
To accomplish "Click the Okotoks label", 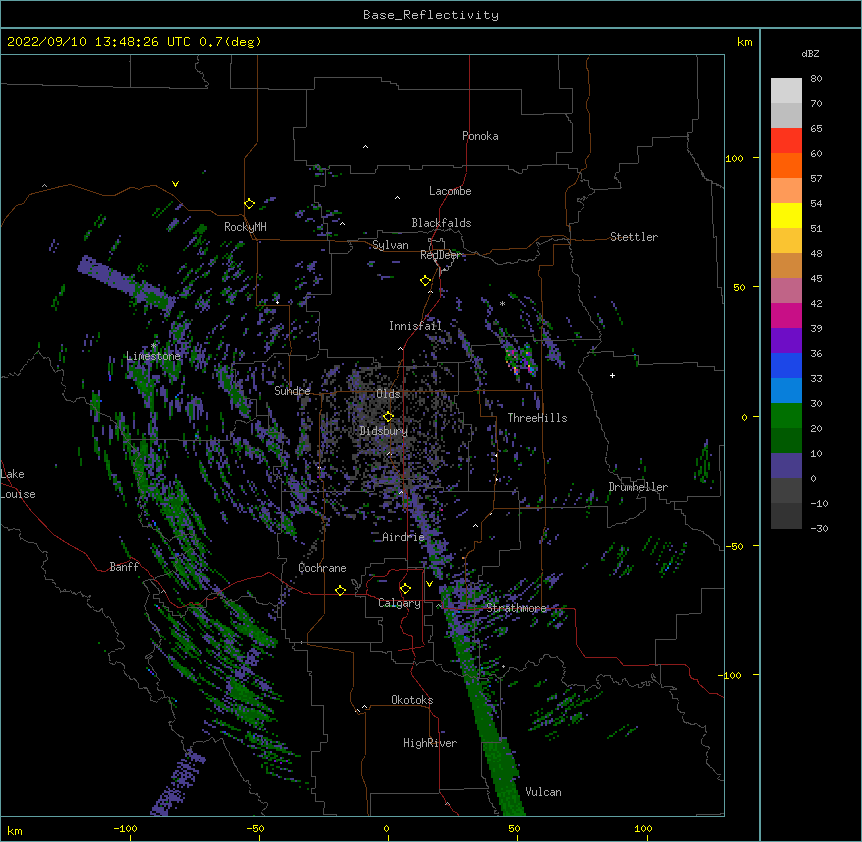I will click(412, 700).
